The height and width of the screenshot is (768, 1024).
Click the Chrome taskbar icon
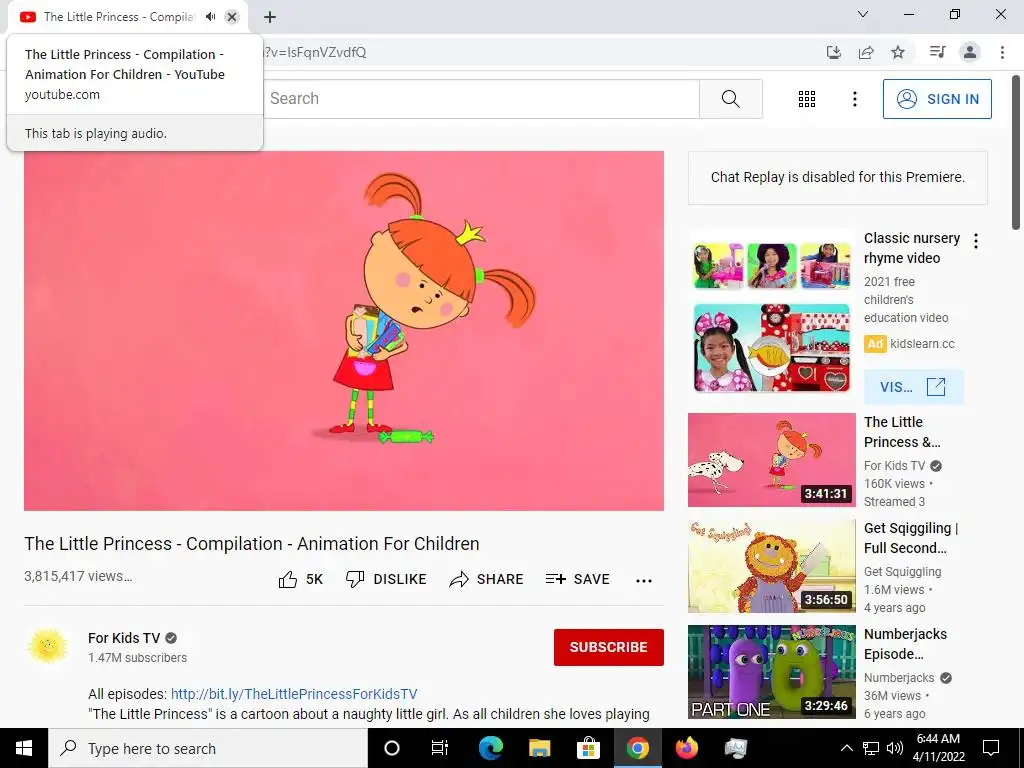[x=637, y=748]
